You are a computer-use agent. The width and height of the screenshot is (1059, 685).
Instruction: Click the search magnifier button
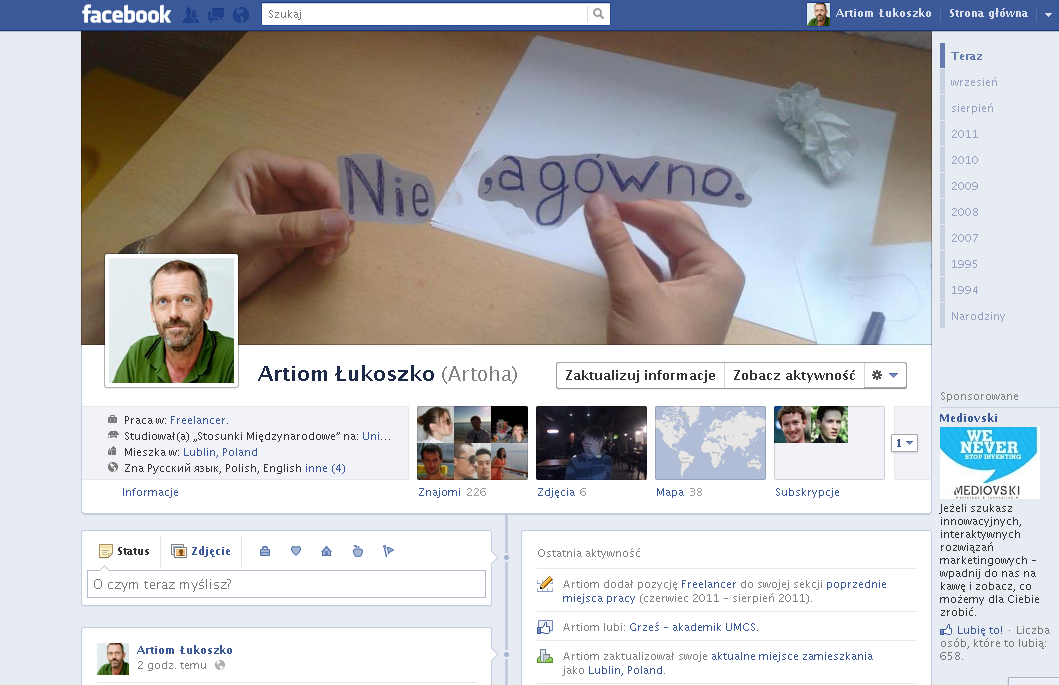pyautogui.click(x=598, y=14)
